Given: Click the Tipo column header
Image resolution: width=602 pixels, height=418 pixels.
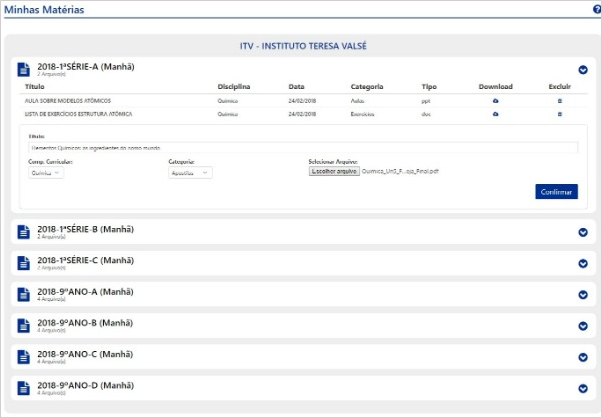Looking at the screenshot, I should (x=429, y=87).
